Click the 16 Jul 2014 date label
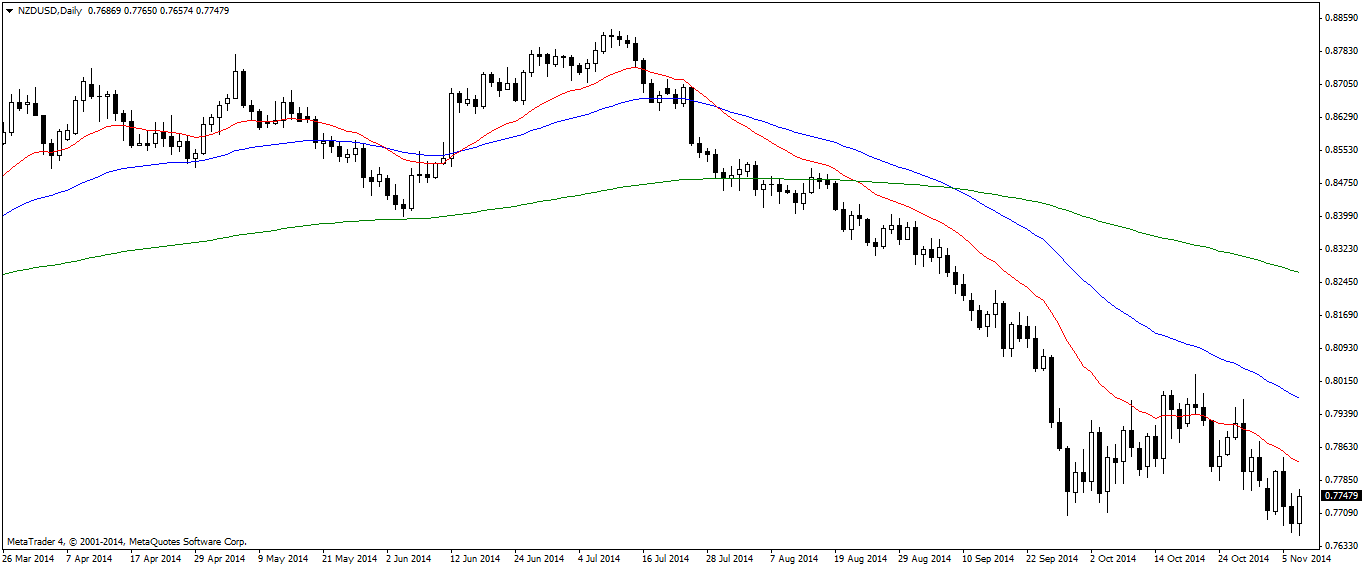 666,559
